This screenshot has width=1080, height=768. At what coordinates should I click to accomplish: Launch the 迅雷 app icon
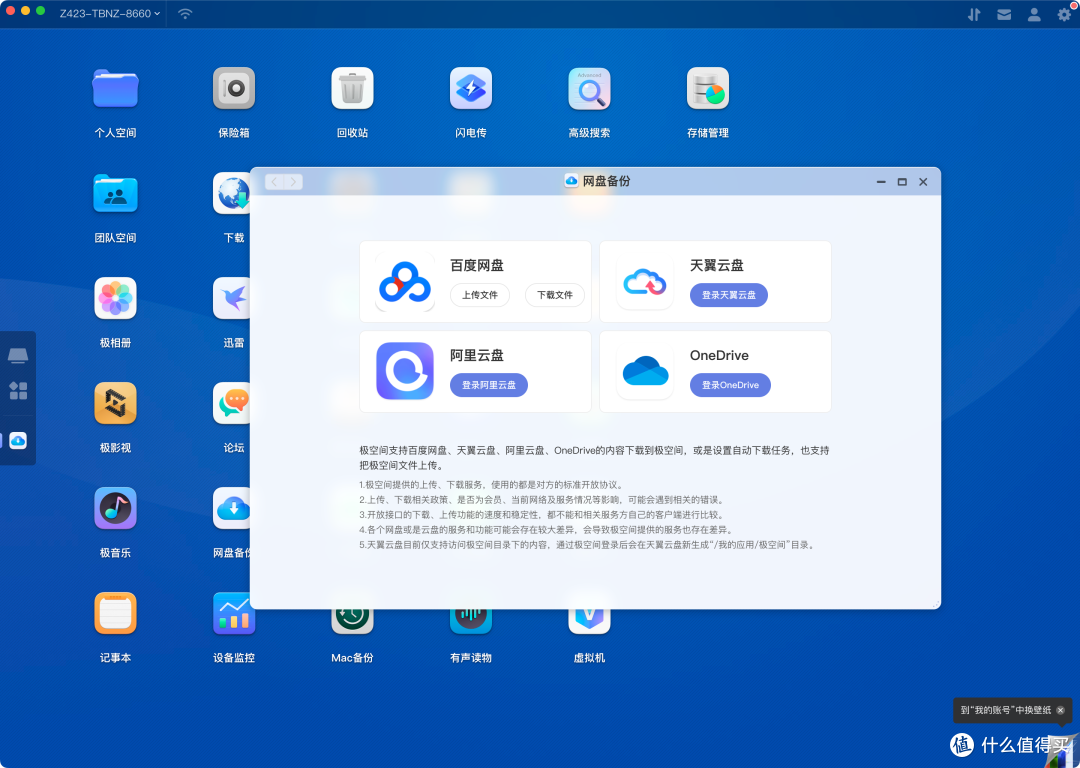pyautogui.click(x=232, y=298)
